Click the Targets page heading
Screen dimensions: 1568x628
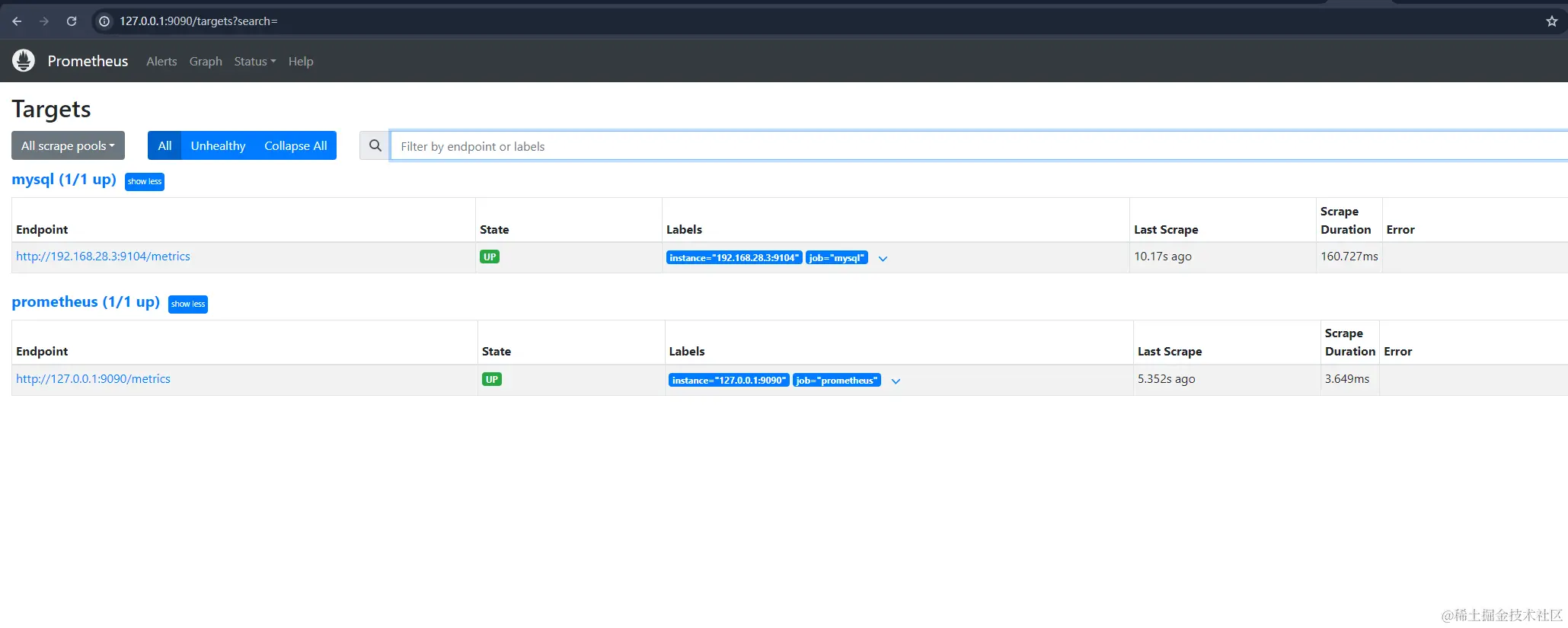point(51,109)
